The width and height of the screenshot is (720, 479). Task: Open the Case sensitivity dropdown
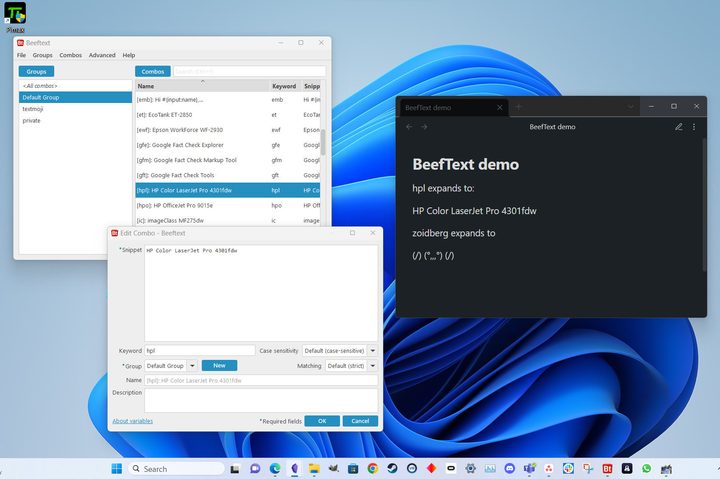(x=340, y=351)
